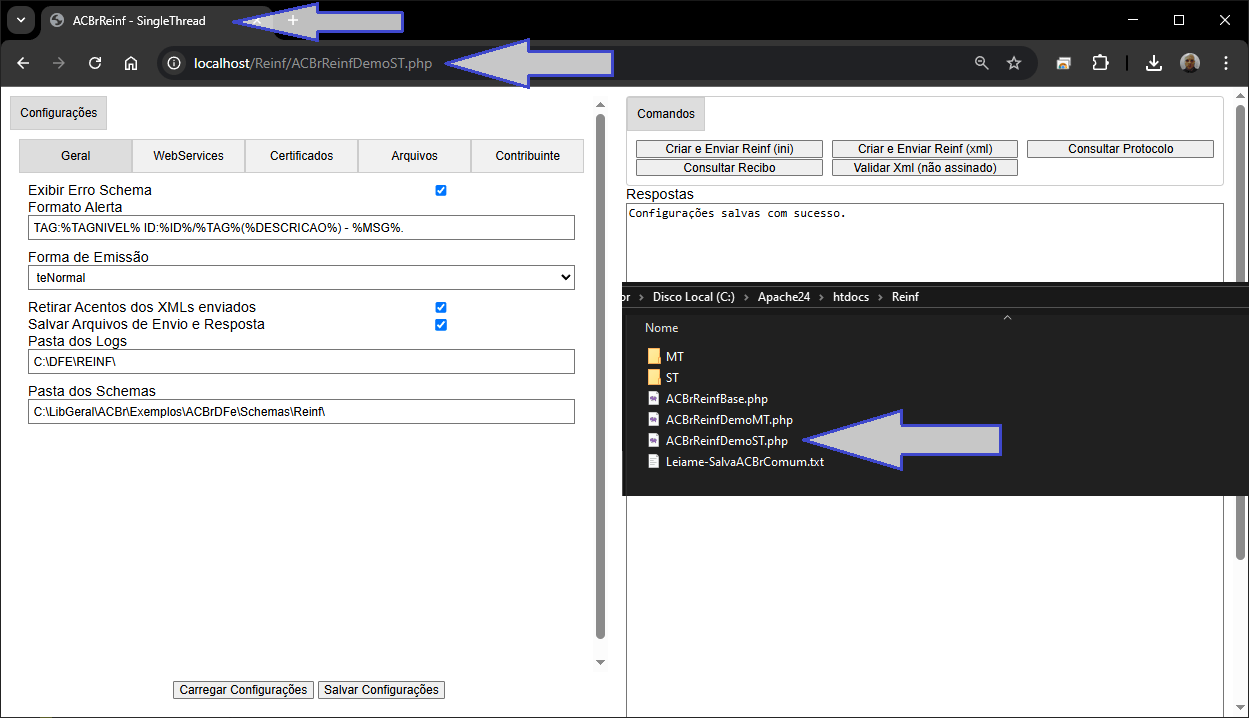Image resolution: width=1249 pixels, height=718 pixels.
Task: Click htdocs in the Explorer breadcrumb
Action: 851,297
